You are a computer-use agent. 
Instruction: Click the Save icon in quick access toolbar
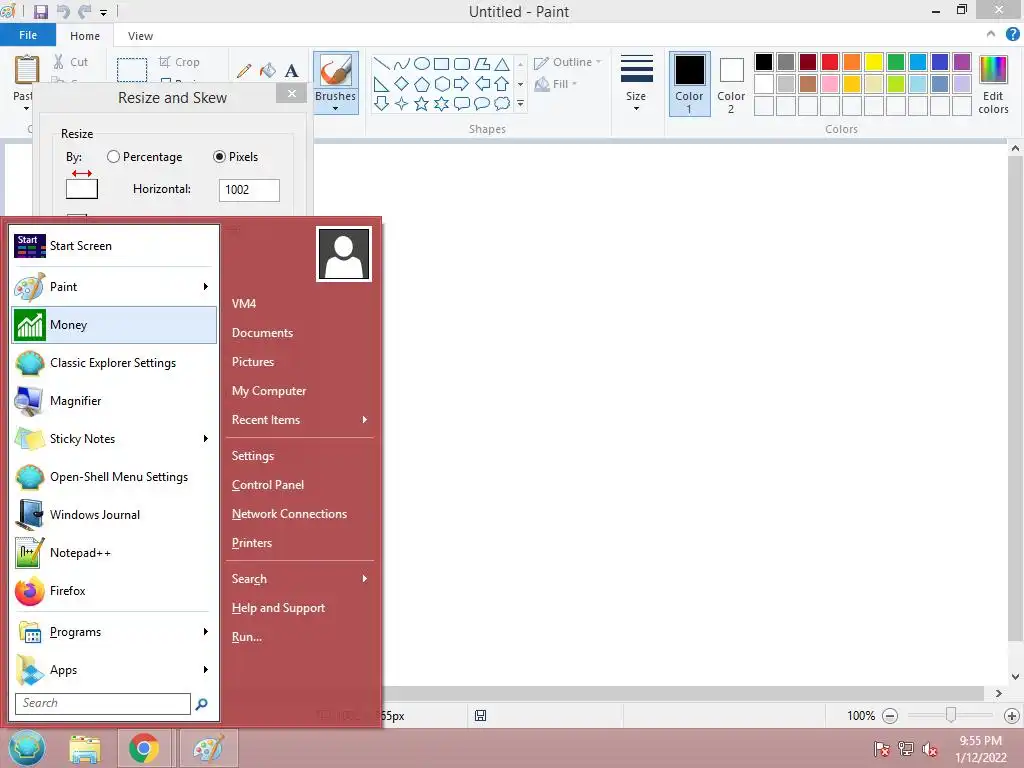(40, 12)
